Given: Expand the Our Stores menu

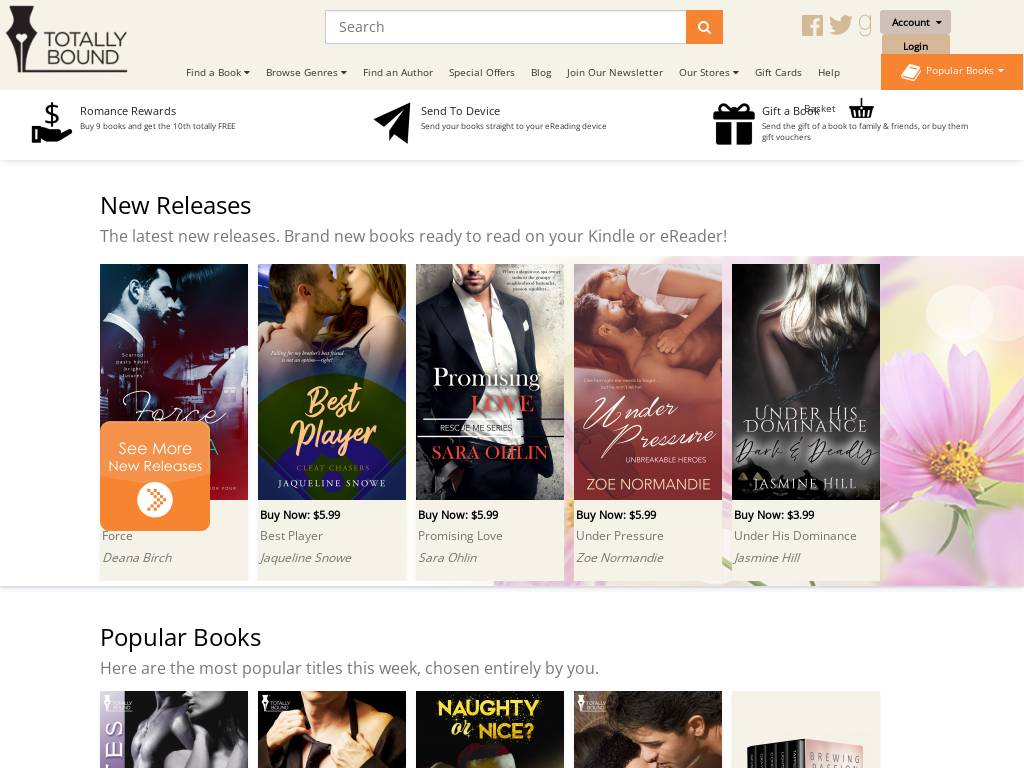Looking at the screenshot, I should click(x=709, y=72).
